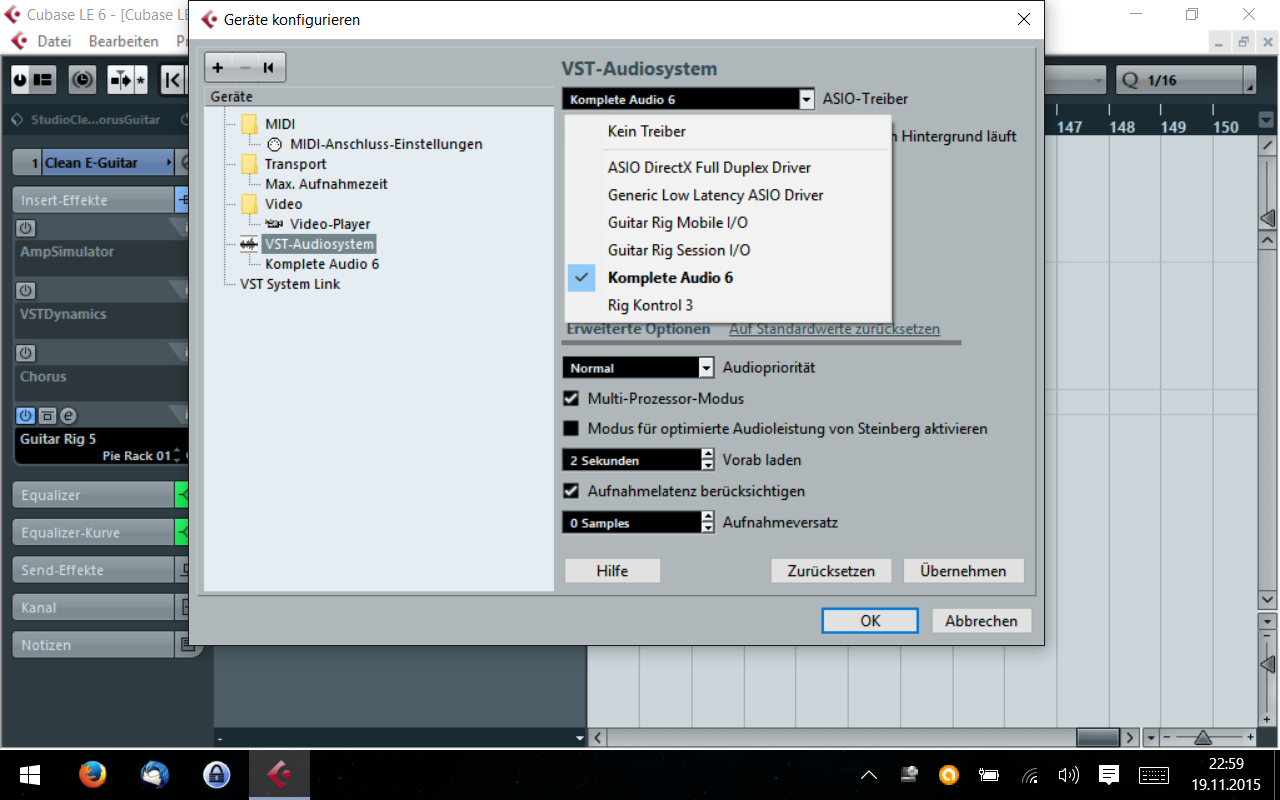Click the horizontal zoom slider handle
Screen dimensions: 1280x800
tap(1203, 738)
